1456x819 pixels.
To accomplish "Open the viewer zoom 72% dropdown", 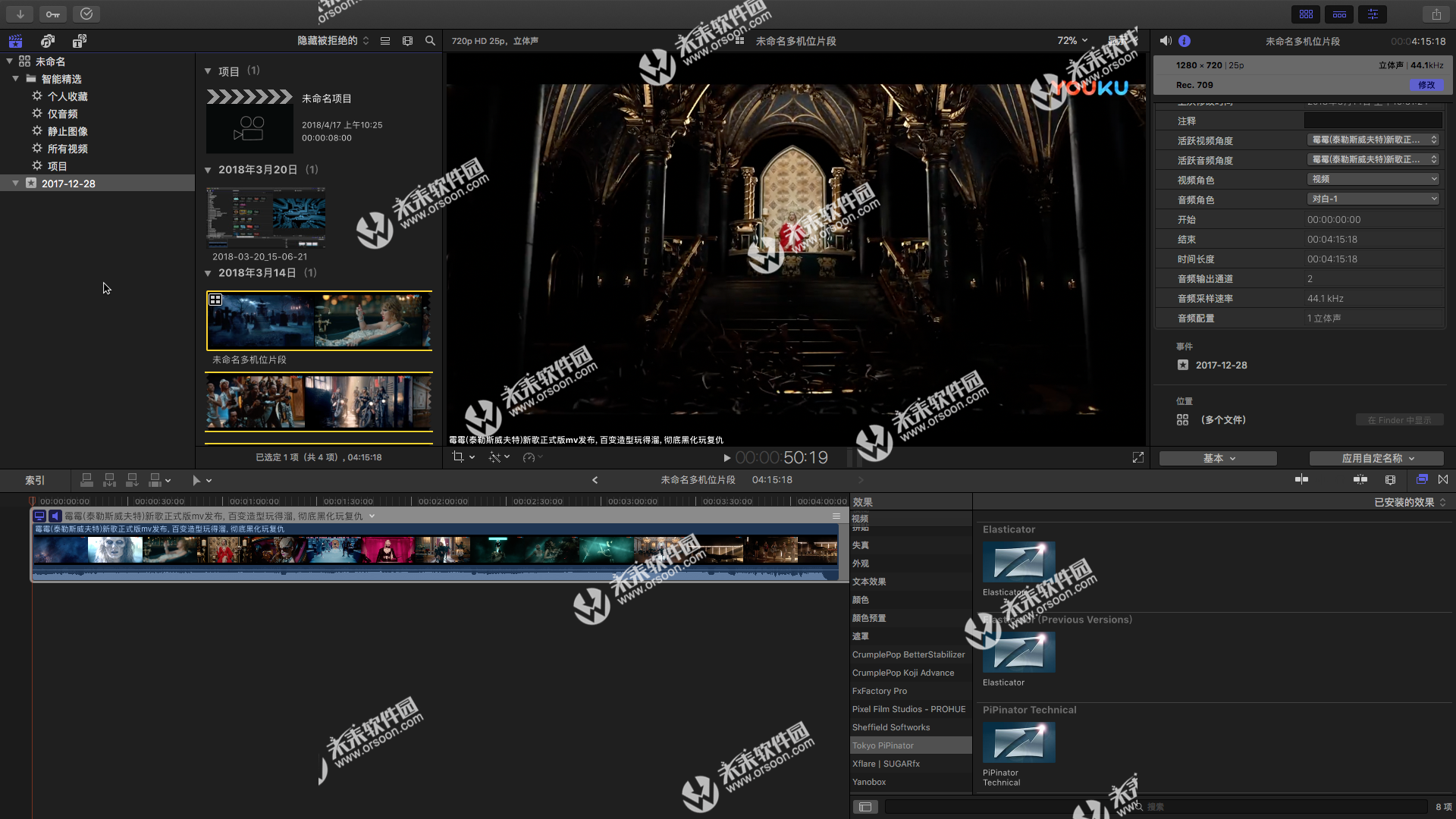I will point(1072,41).
